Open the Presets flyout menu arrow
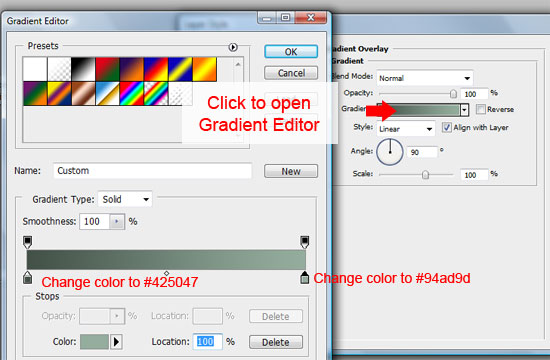Screen dimensions: 550x360 233,47
